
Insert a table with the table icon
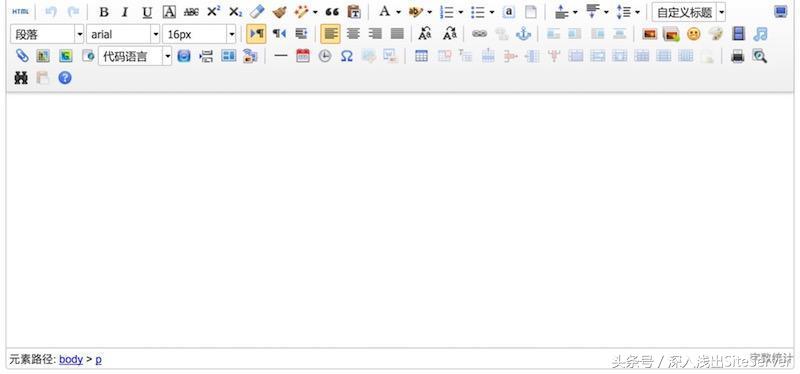click(421, 56)
